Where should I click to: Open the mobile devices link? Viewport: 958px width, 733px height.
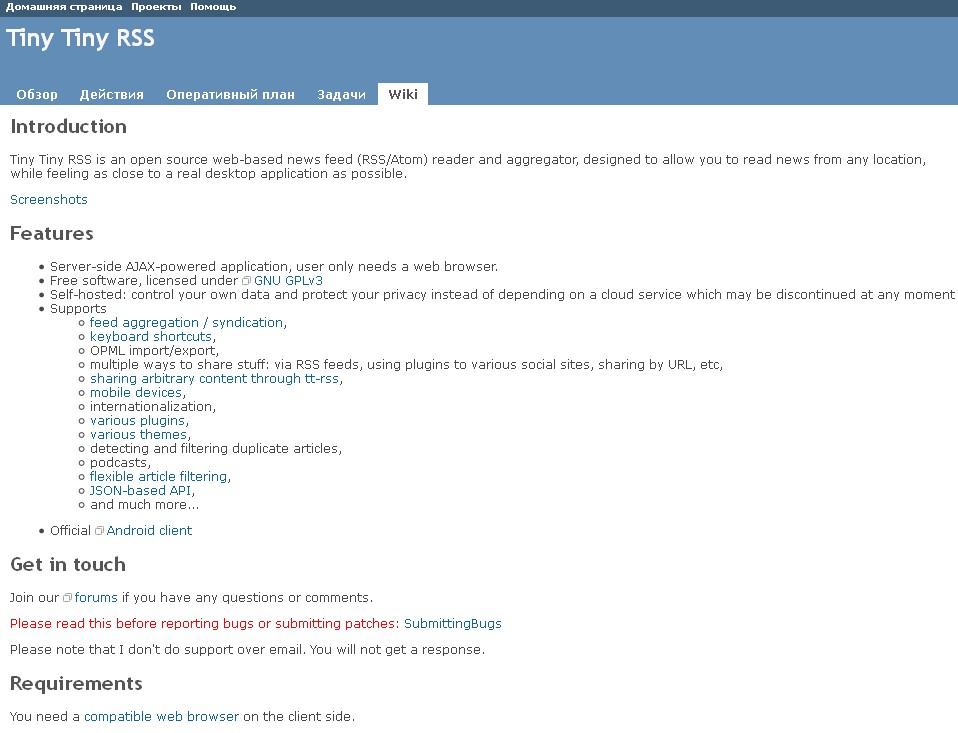(x=136, y=393)
